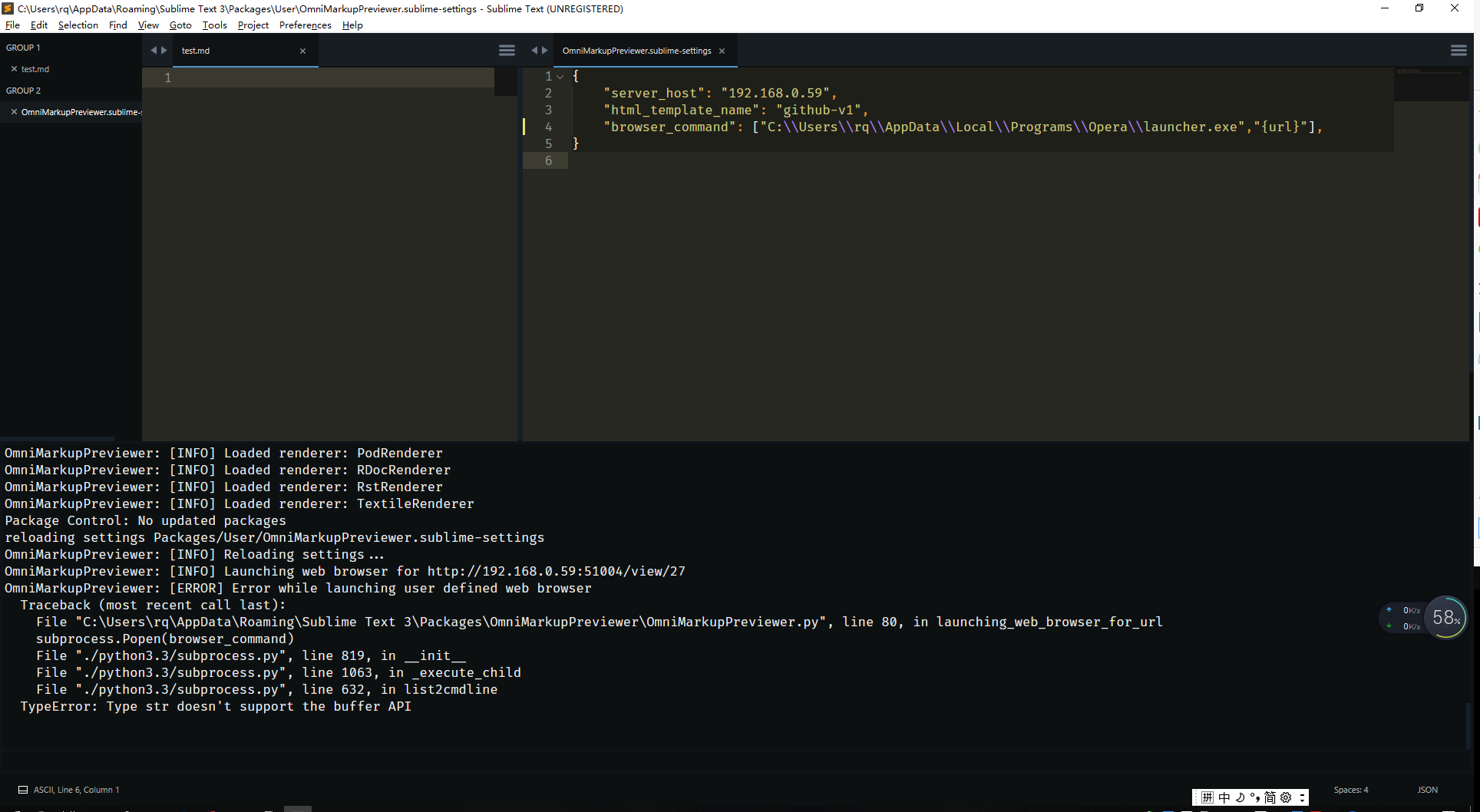The width and height of the screenshot is (1480, 812).
Task: Click the [ERROR] console log line
Action: coord(298,588)
